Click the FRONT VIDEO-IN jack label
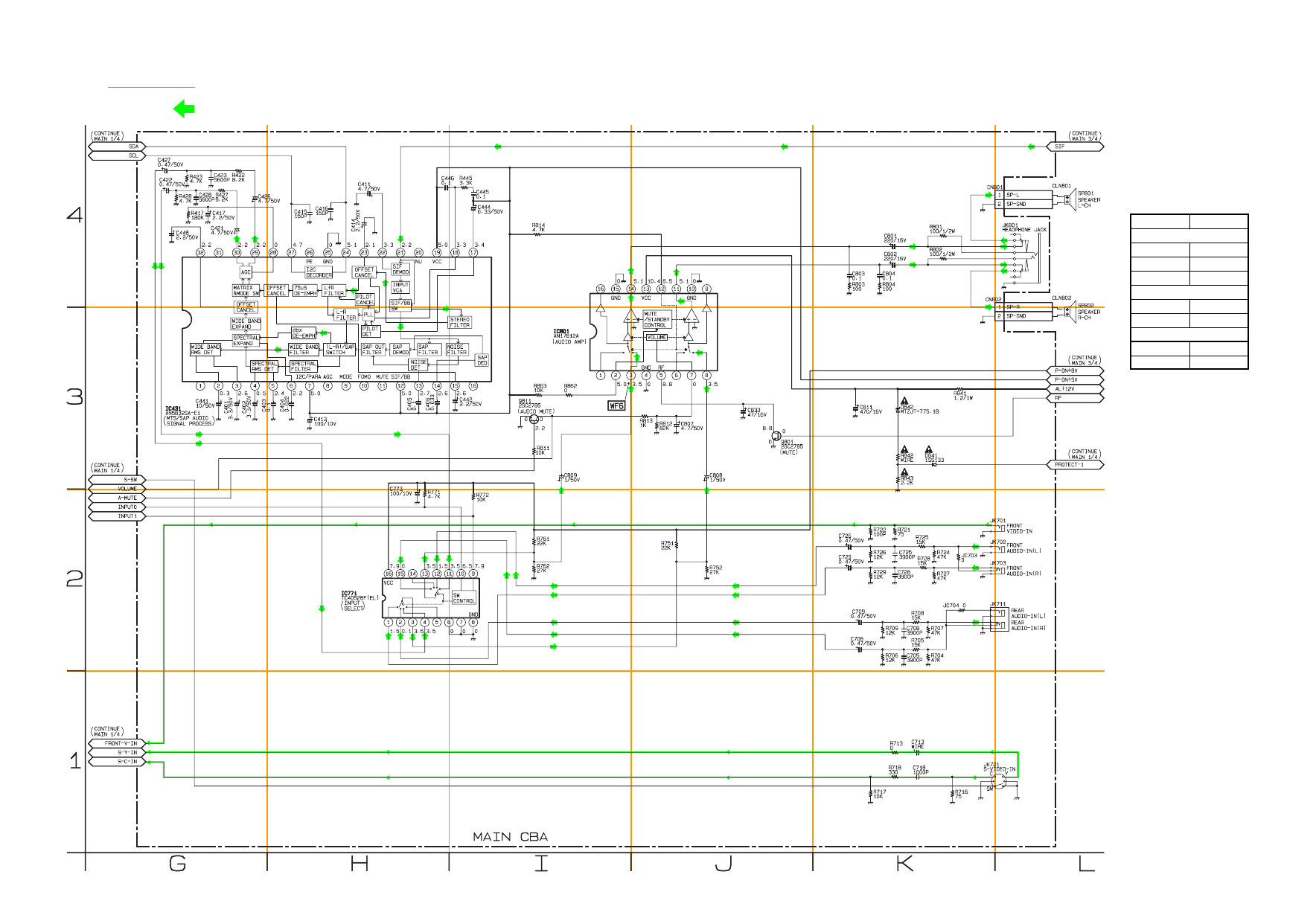This screenshot has width=1316, height=921. click(x=1019, y=528)
